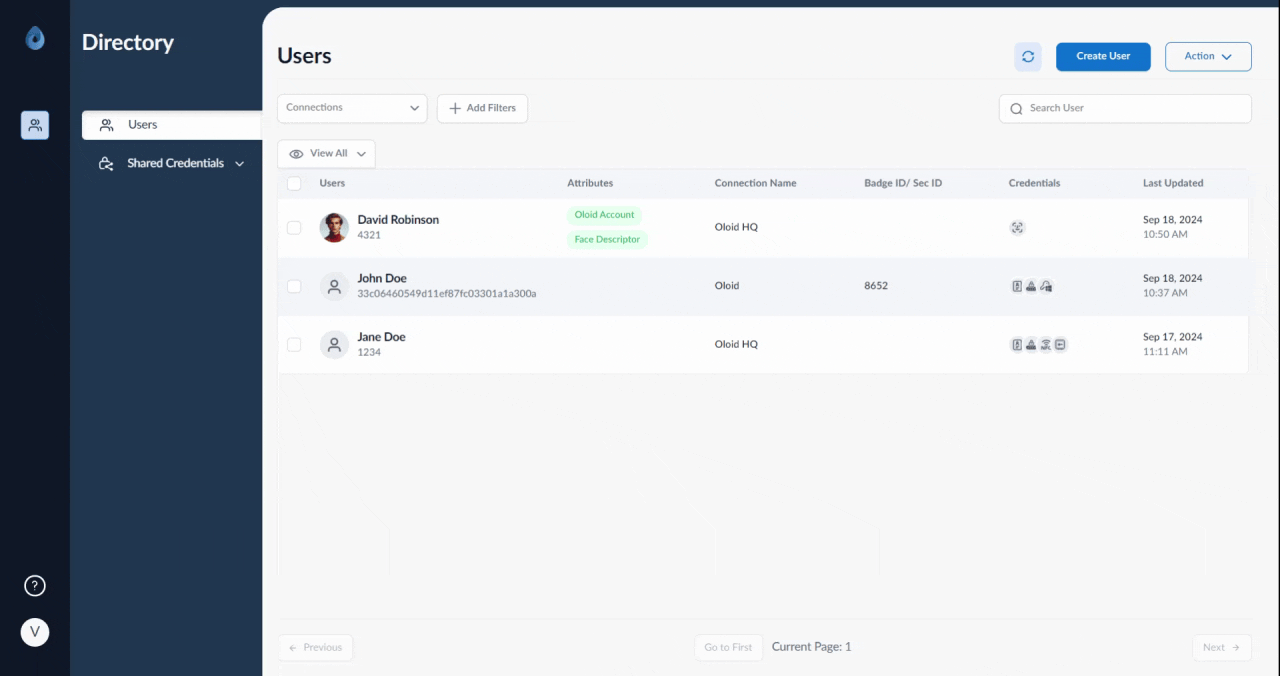1280x676 pixels.
Task: Click into the Search User field
Action: [1125, 108]
